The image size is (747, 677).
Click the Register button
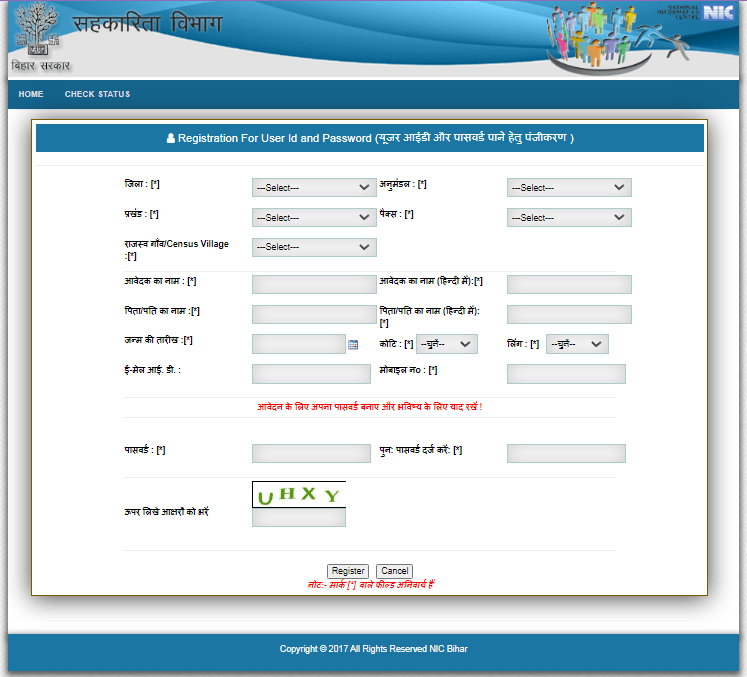[348, 571]
